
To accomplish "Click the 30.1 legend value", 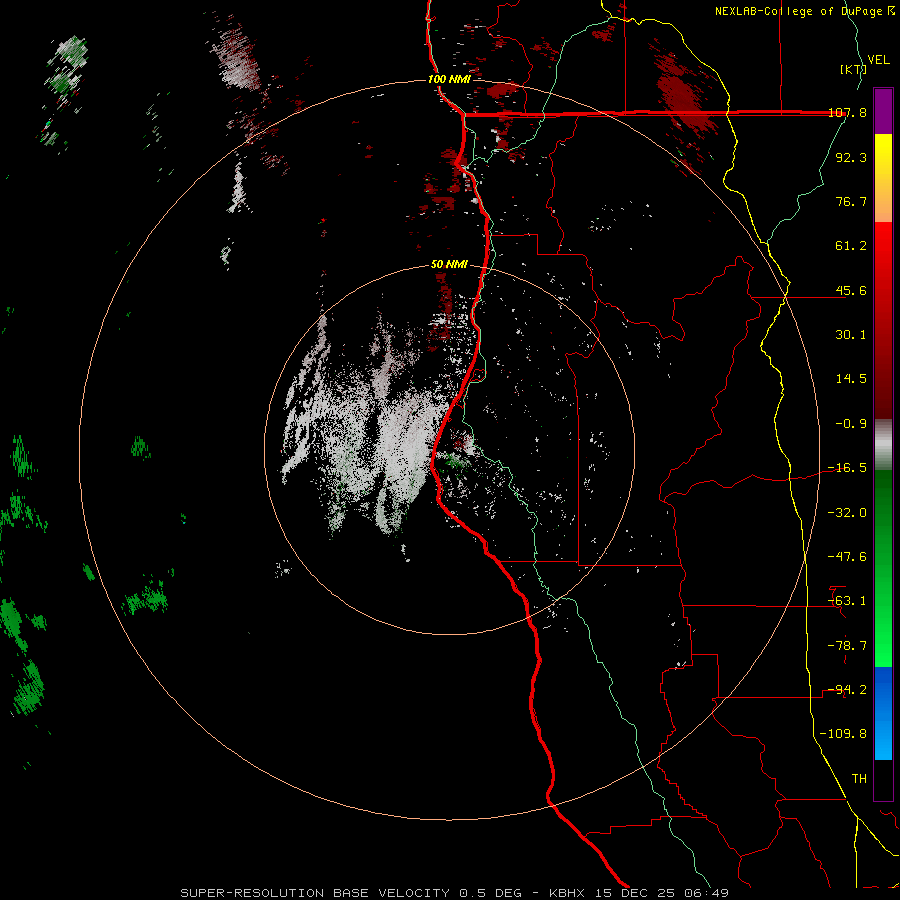I will (851, 335).
